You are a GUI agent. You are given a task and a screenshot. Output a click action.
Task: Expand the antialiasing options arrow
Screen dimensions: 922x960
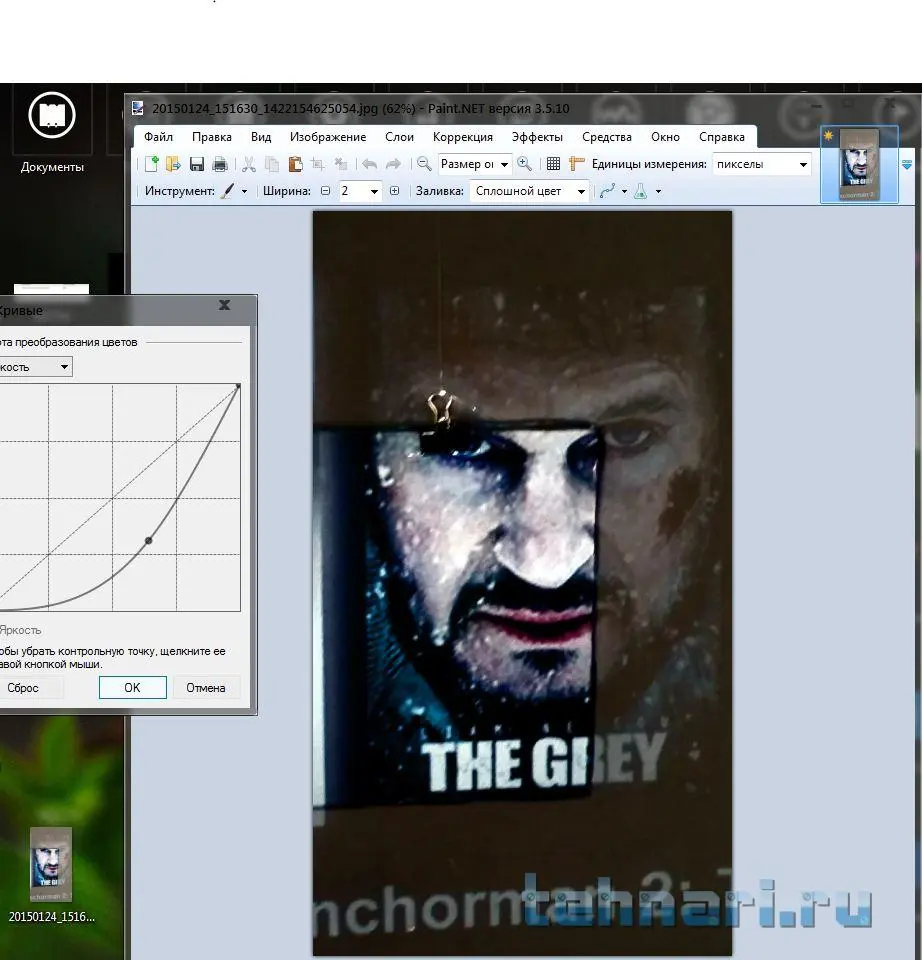[624, 192]
